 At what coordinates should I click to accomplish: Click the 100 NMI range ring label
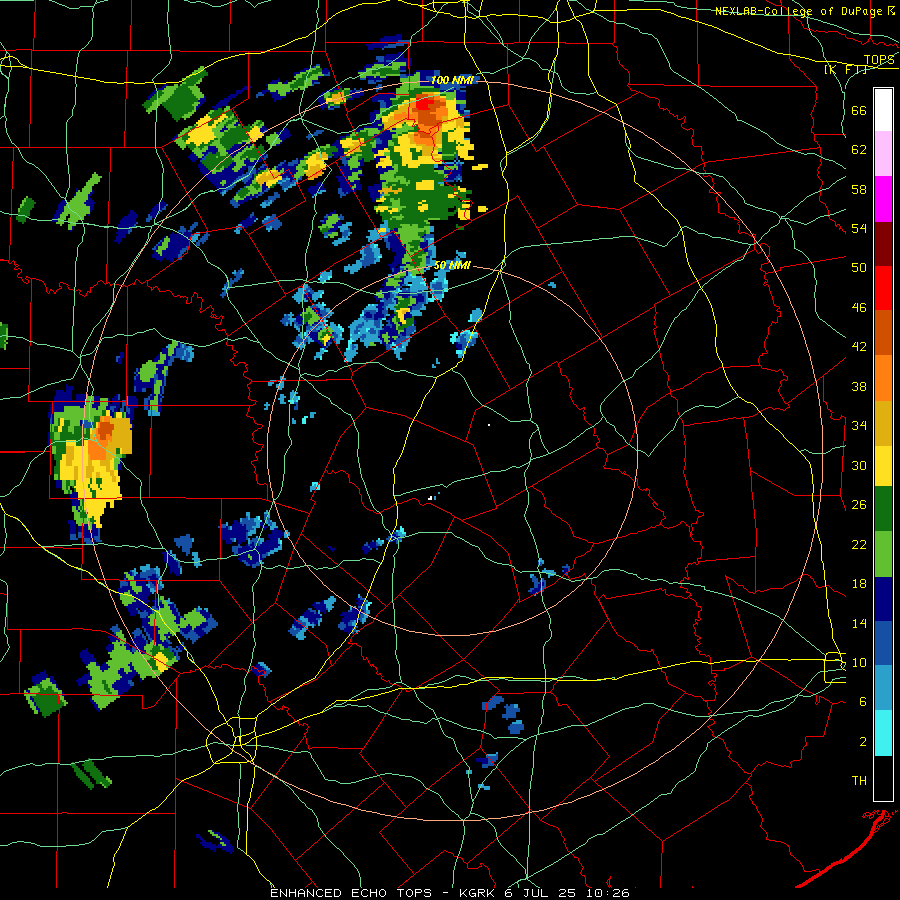pyautogui.click(x=452, y=80)
